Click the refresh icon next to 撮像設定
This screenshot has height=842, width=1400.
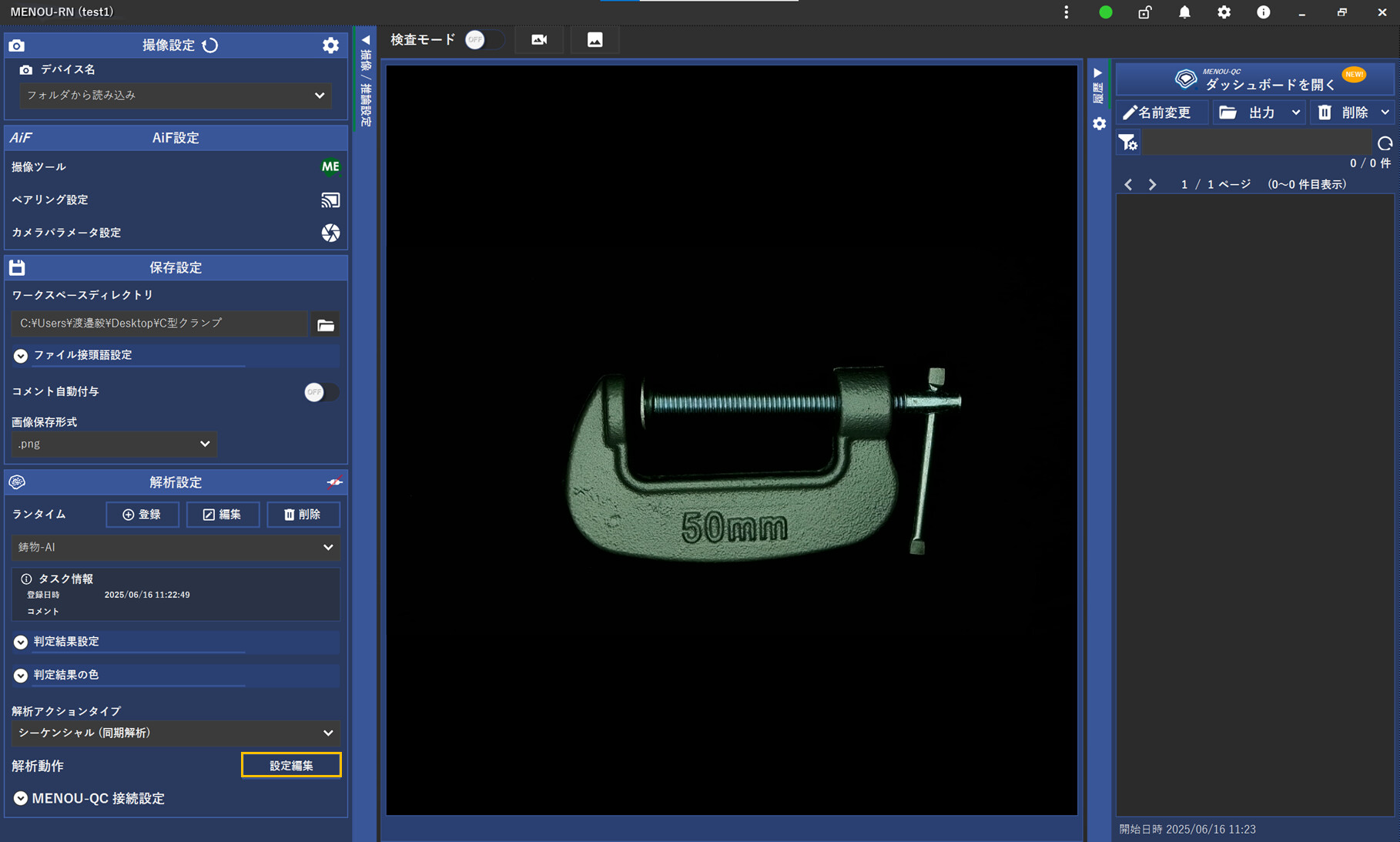(x=210, y=45)
